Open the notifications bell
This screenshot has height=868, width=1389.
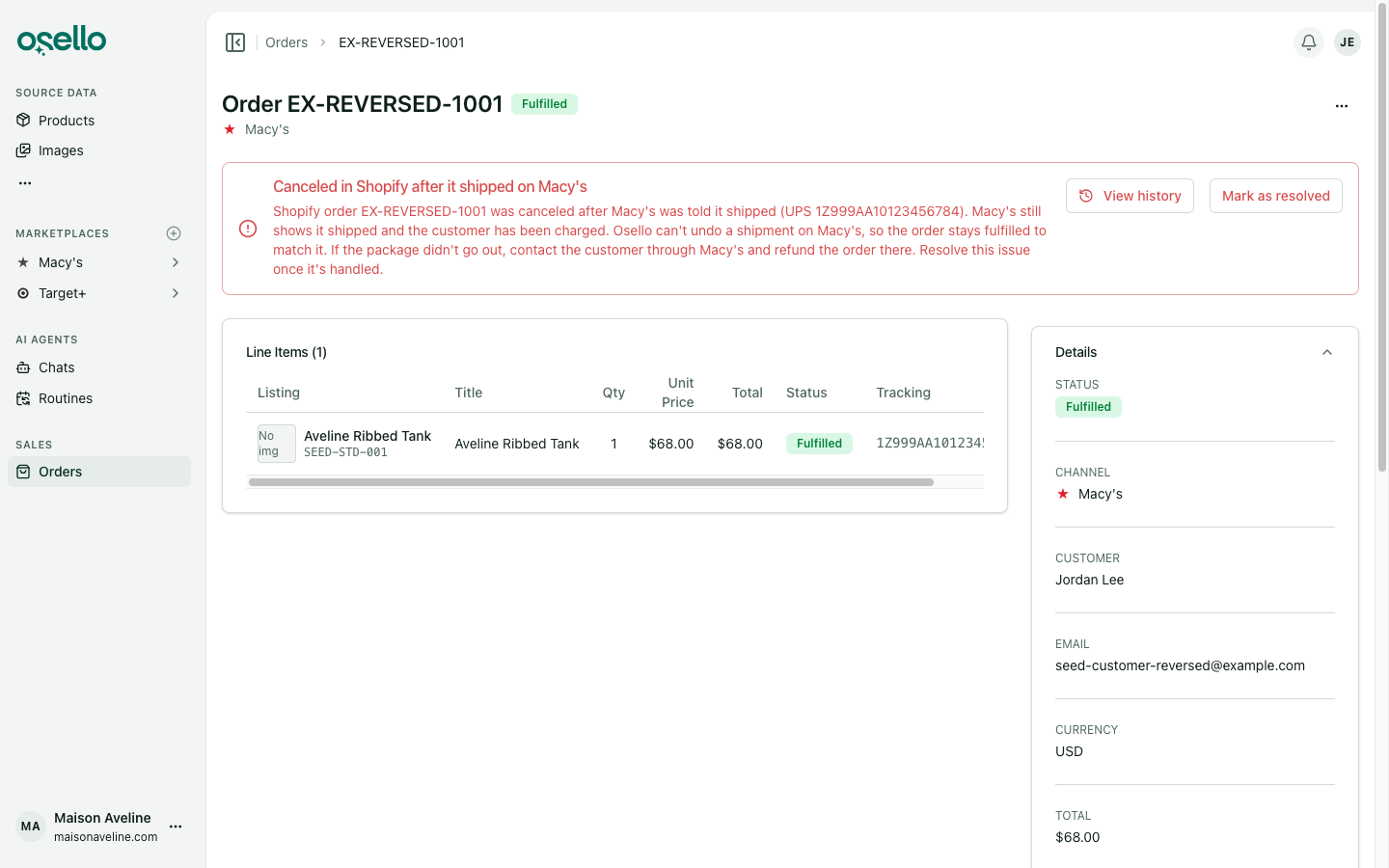(x=1309, y=42)
